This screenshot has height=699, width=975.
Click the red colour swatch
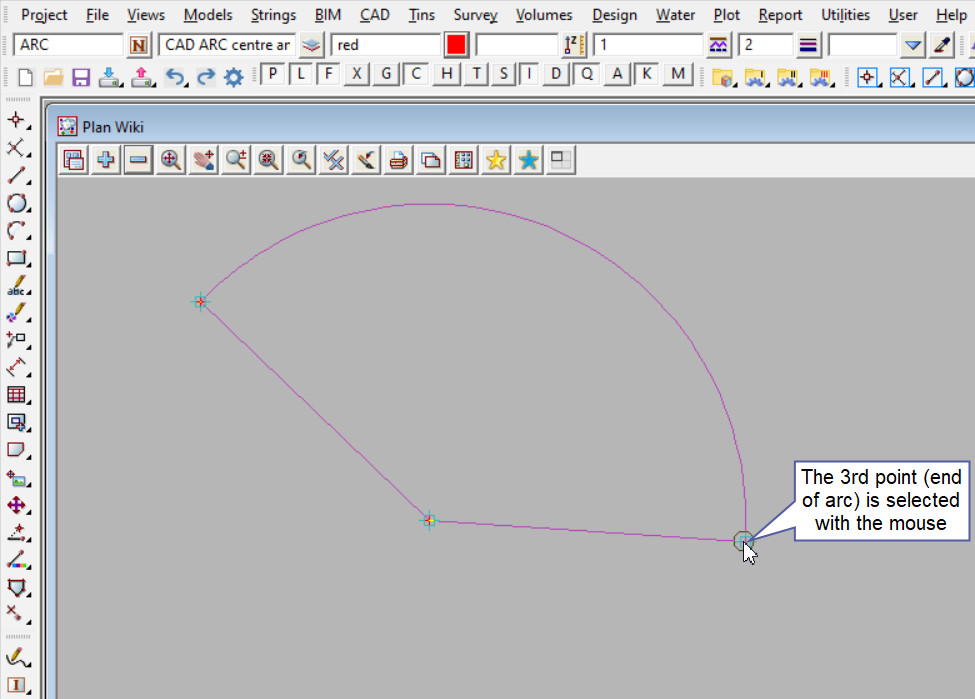457,45
